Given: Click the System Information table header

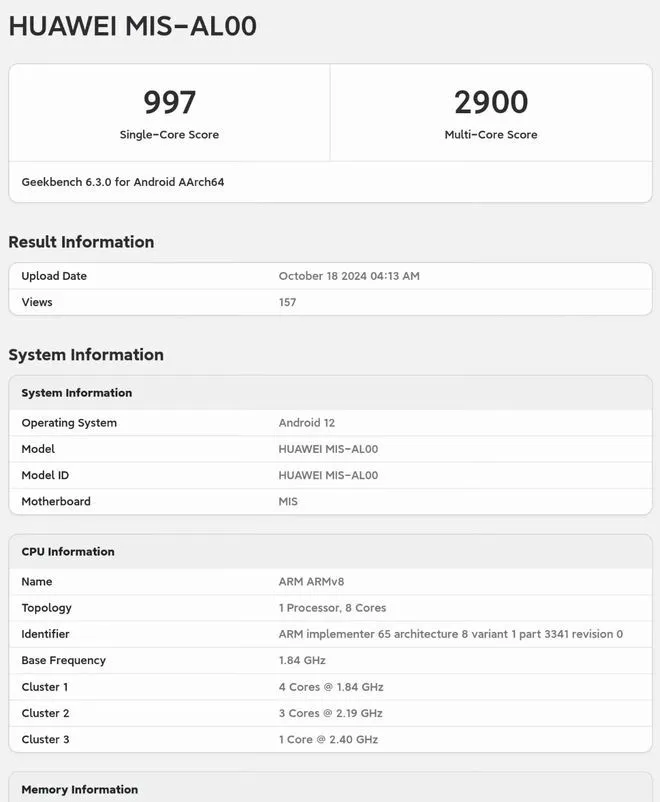Looking at the screenshot, I should coord(77,393).
